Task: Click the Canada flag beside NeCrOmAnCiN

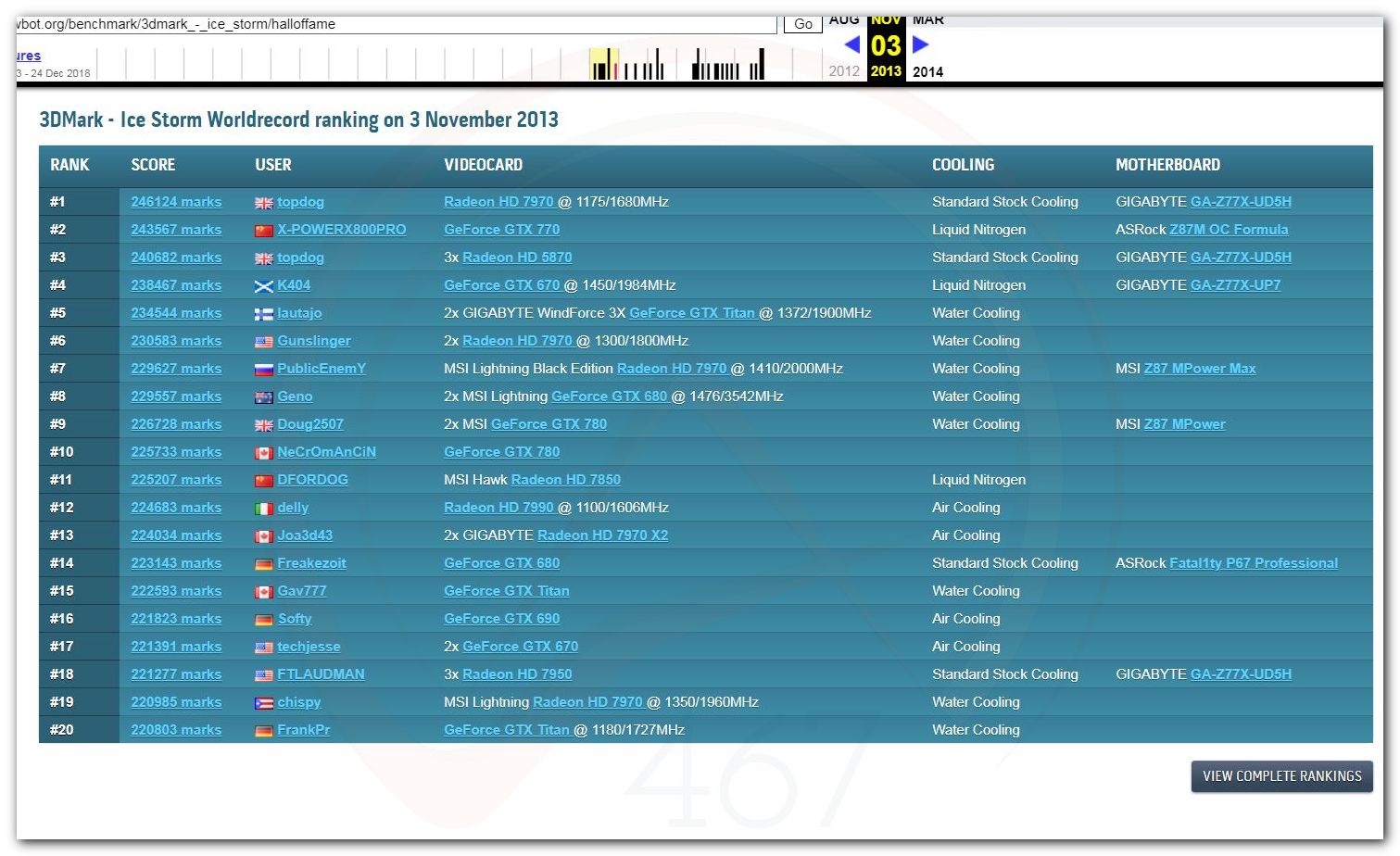Action: [263, 453]
